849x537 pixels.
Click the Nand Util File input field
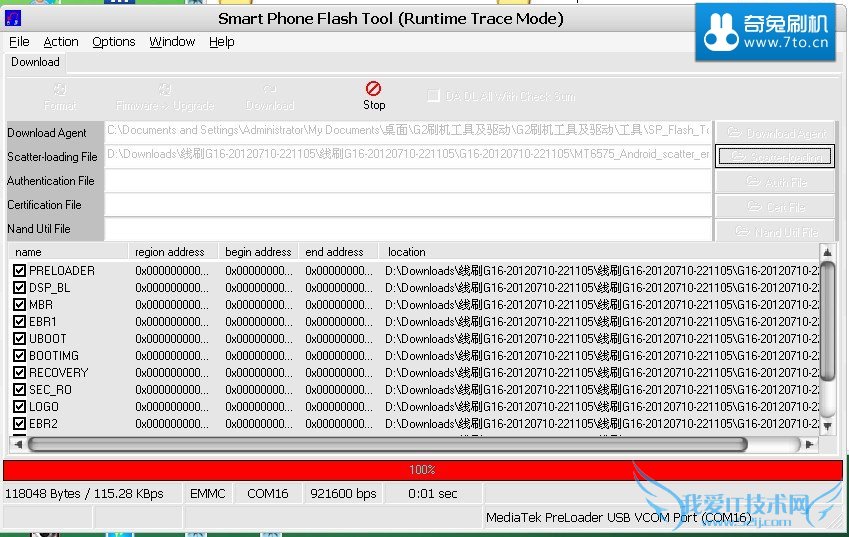click(408, 229)
